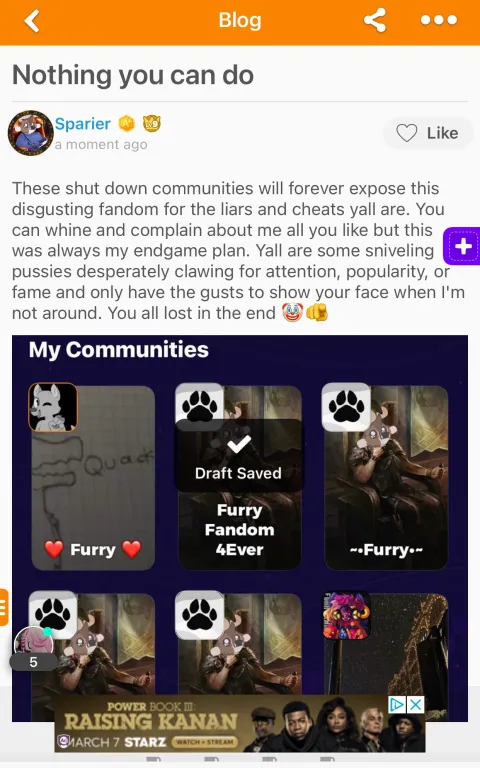
Task: Tap the gold A+ membership badge
Action: tap(127, 123)
